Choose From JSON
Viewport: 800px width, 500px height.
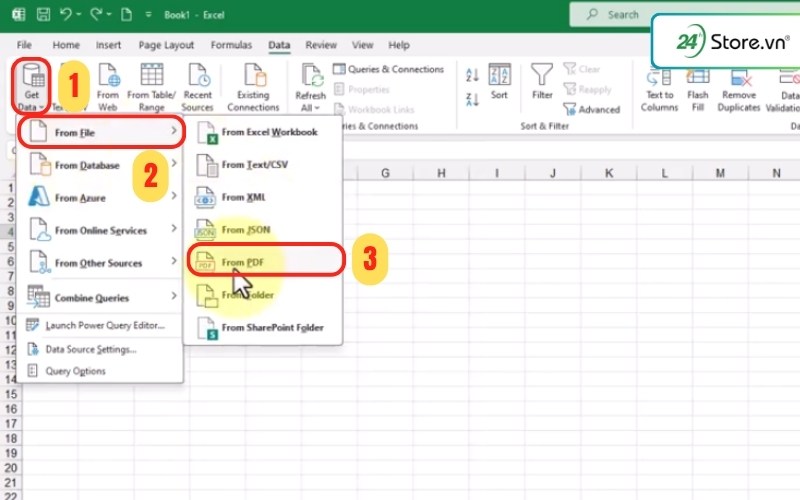coord(263,230)
